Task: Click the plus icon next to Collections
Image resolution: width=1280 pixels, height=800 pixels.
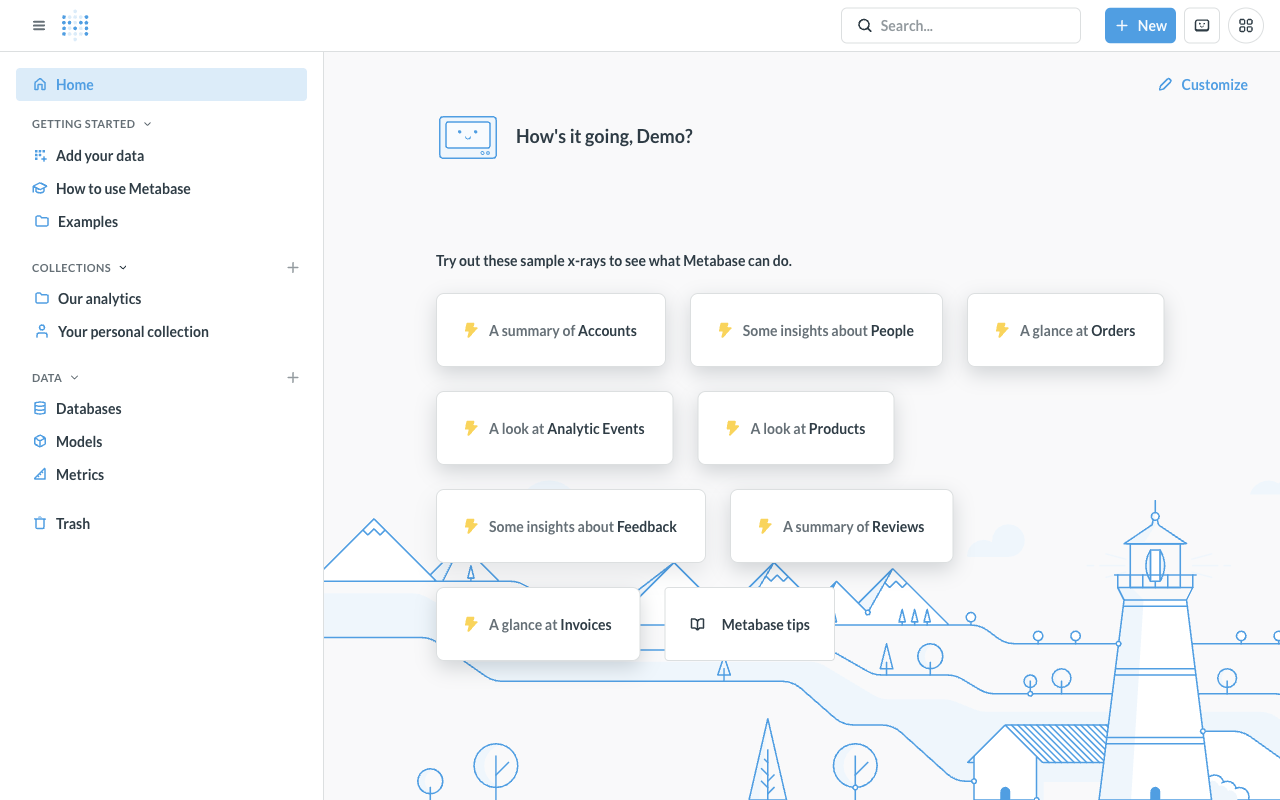Action: click(293, 268)
